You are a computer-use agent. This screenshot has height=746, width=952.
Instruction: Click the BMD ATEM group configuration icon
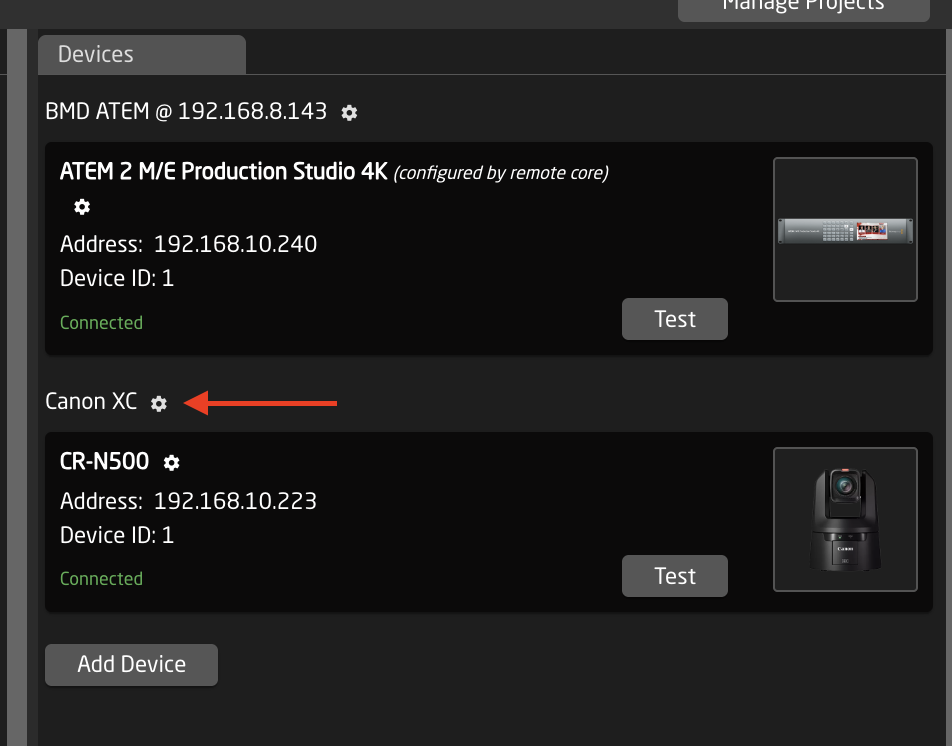click(348, 113)
